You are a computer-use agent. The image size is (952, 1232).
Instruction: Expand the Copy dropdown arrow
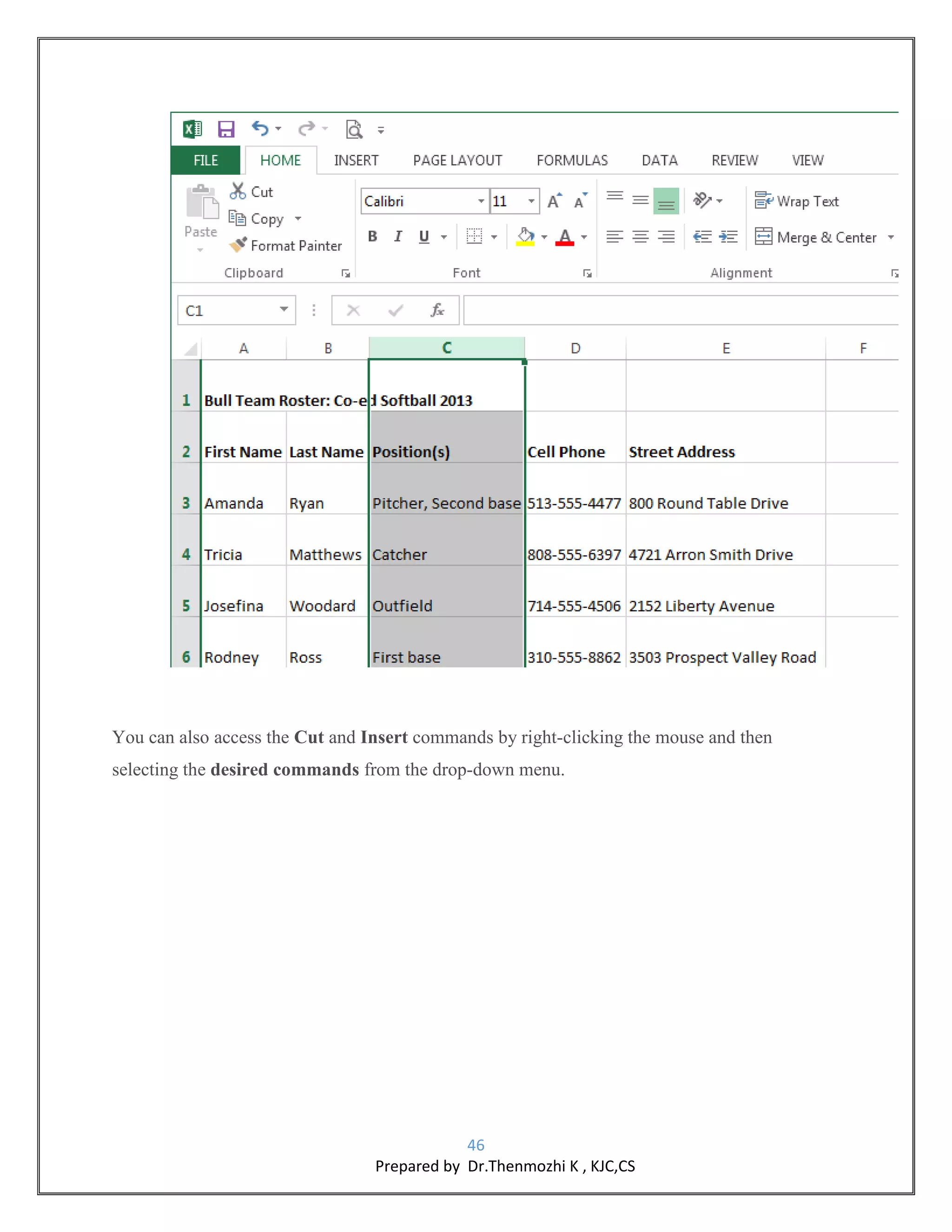[298, 219]
